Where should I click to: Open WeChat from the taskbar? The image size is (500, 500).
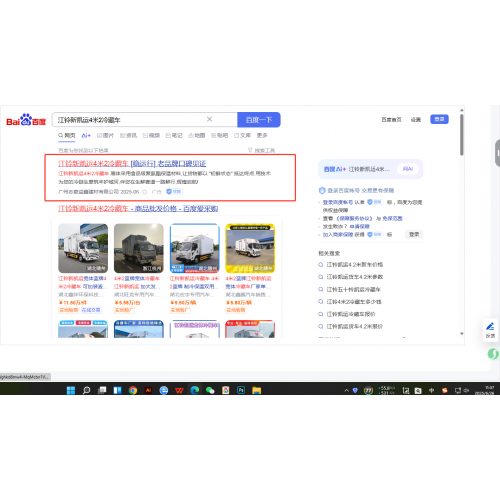pos(210,390)
